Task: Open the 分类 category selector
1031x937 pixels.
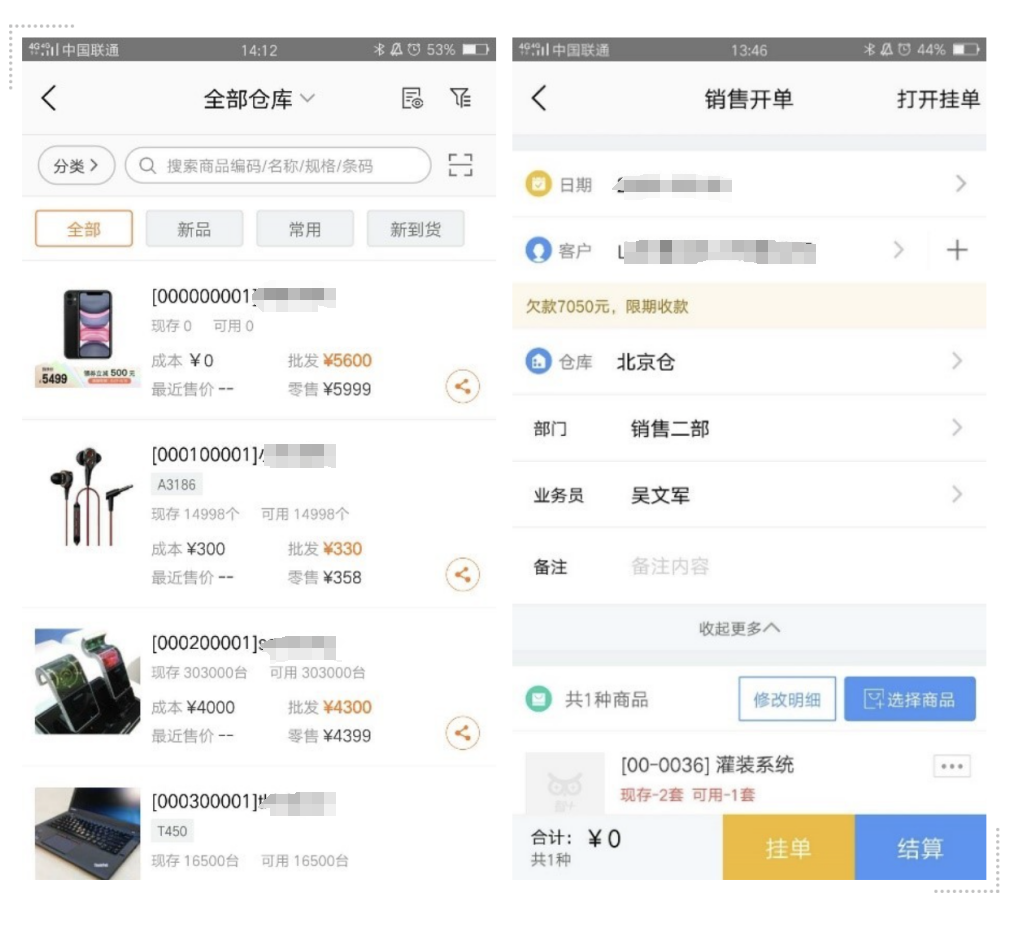Action: pyautogui.click(x=76, y=166)
